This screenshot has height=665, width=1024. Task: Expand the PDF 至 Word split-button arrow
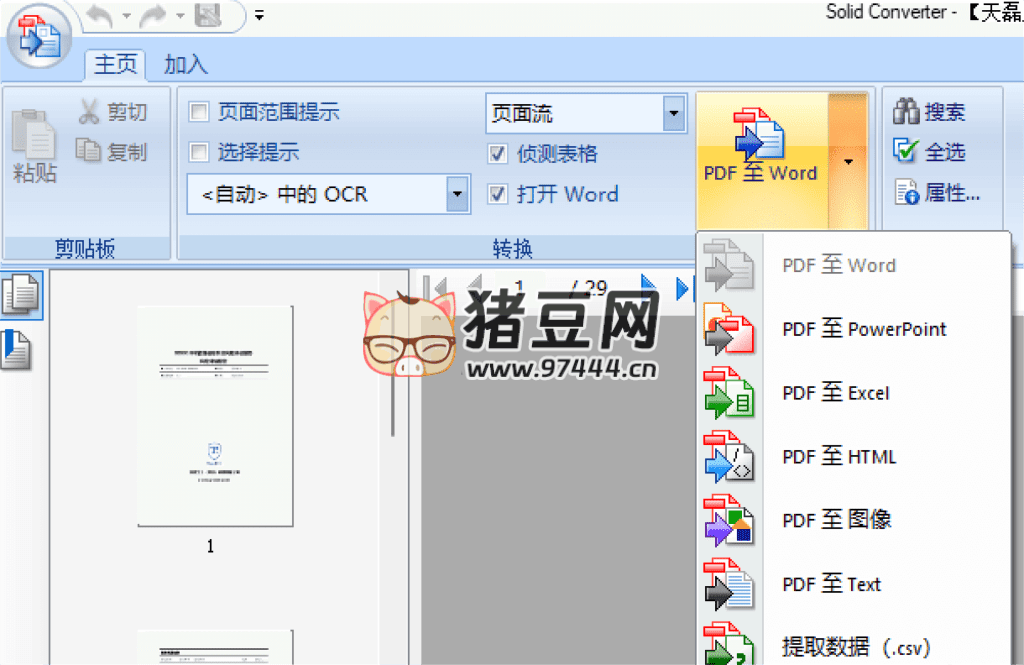848,160
